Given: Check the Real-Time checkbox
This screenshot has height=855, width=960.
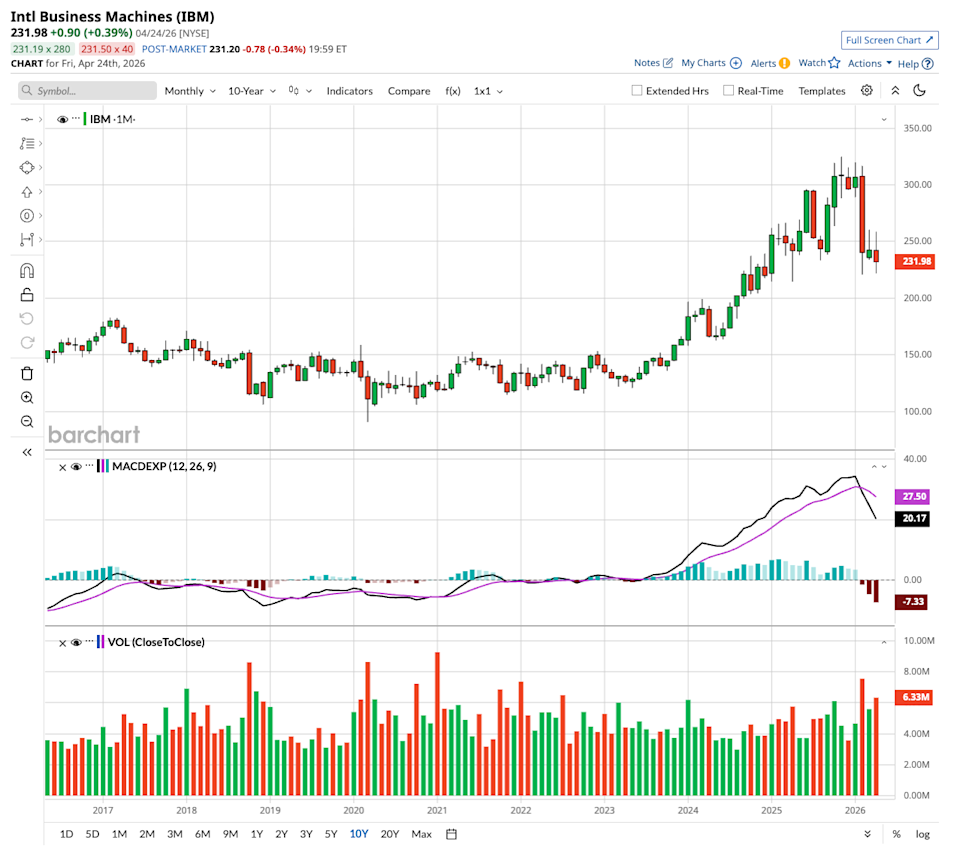Looking at the screenshot, I should tap(728, 91).
